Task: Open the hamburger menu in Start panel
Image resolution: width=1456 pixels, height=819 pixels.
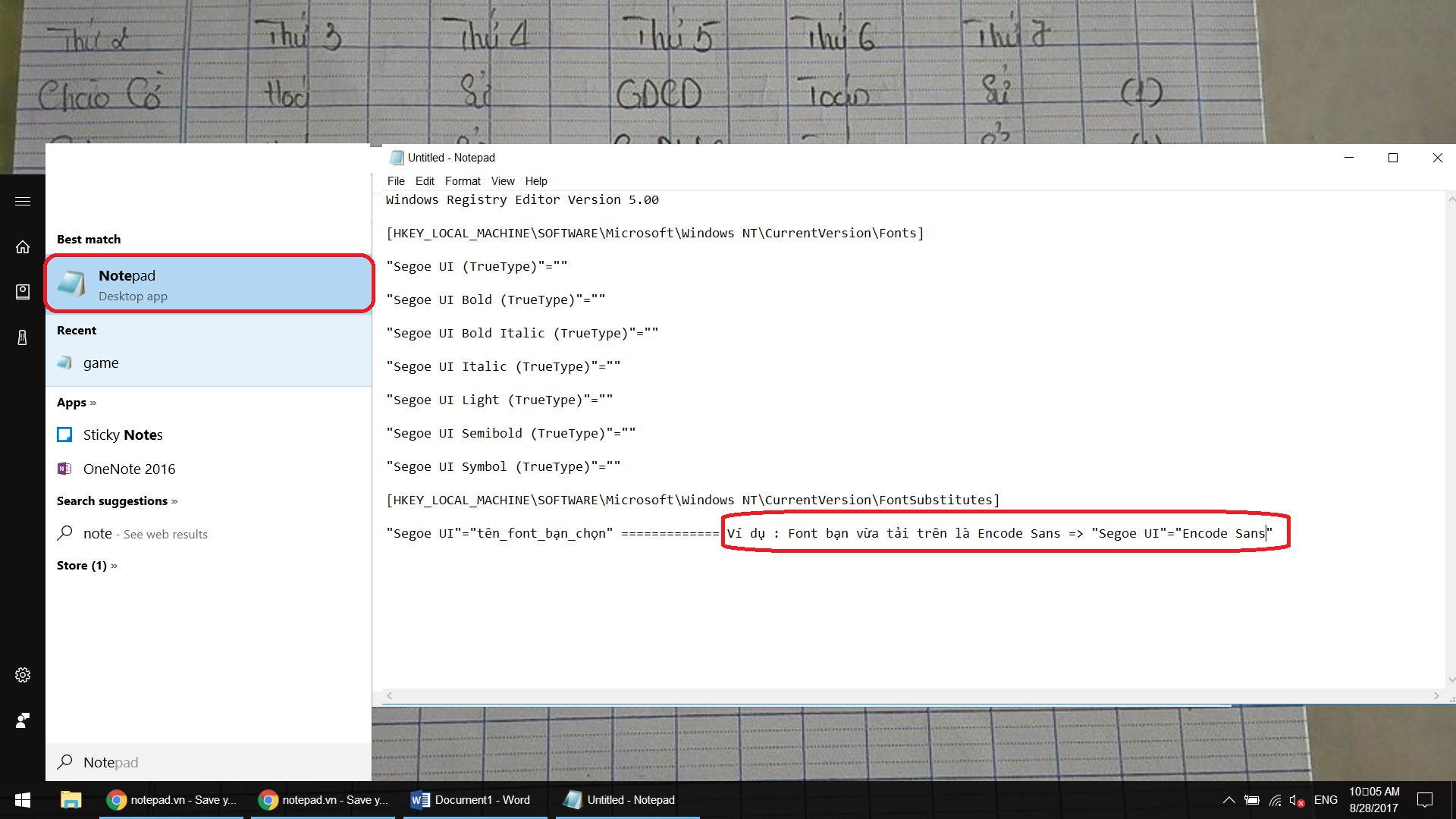Action: pos(23,201)
